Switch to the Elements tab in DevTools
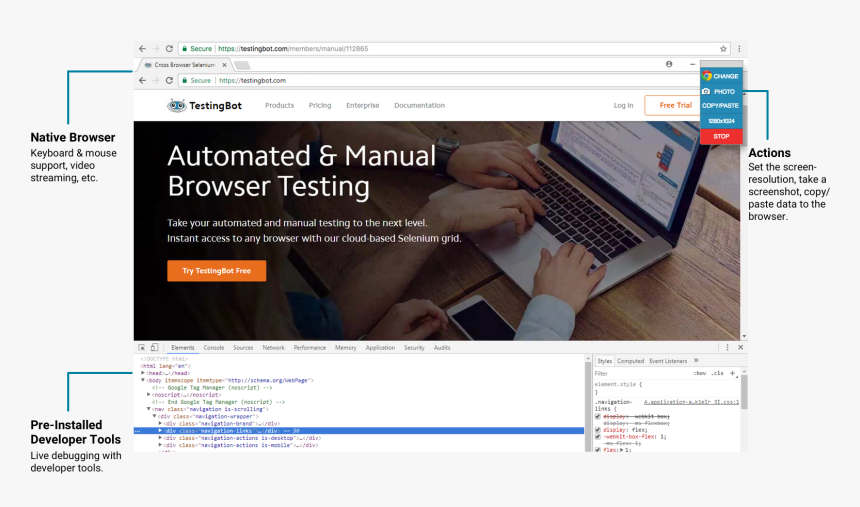This screenshot has width=860, height=507. point(183,347)
